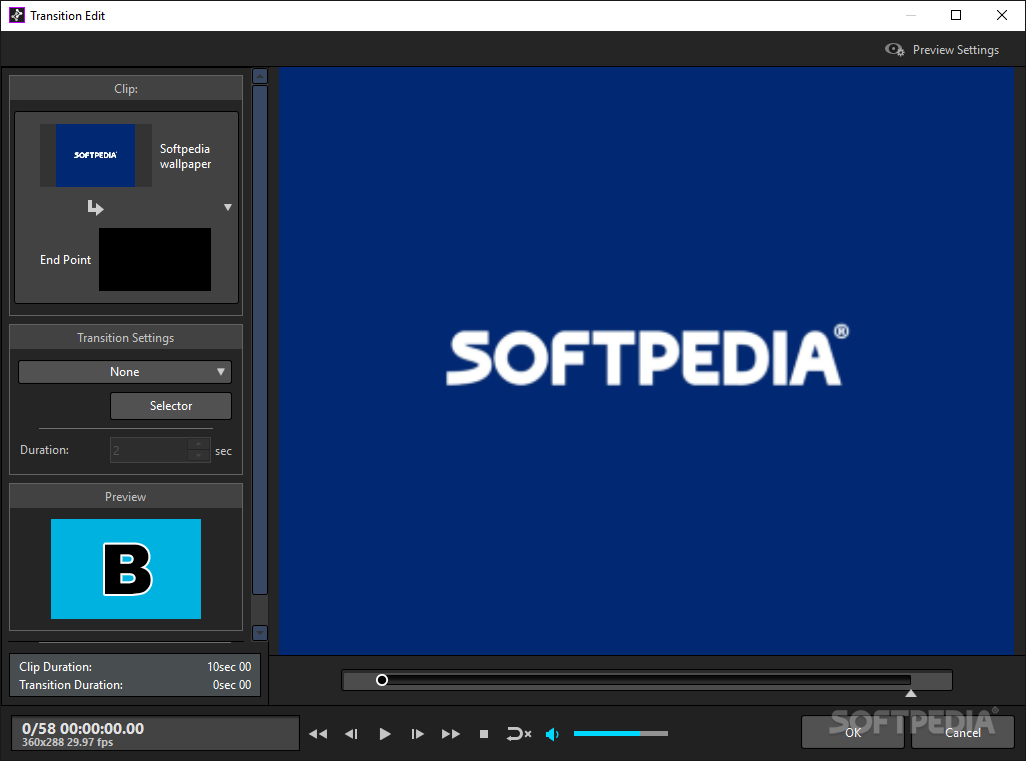
Task: Click the Clip Duration value 10sec 00
Action: click(229, 667)
